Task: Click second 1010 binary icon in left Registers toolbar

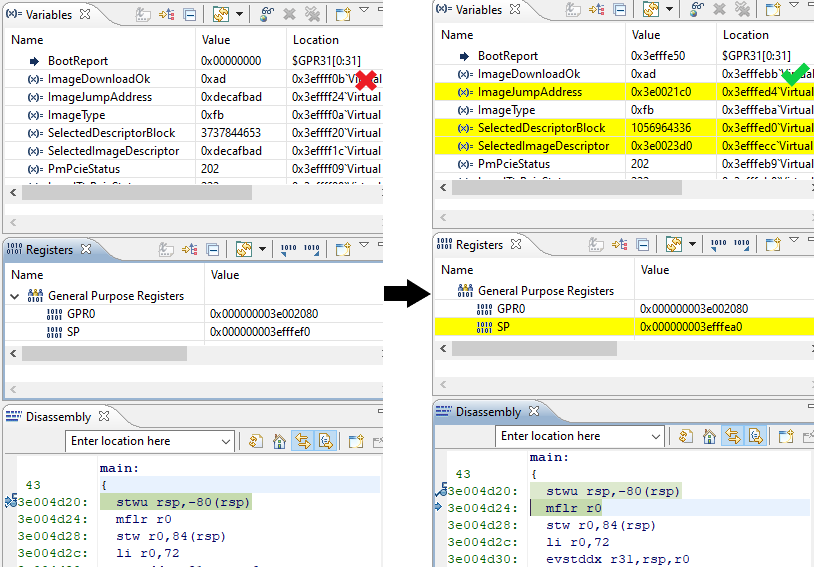Action: tap(312, 250)
